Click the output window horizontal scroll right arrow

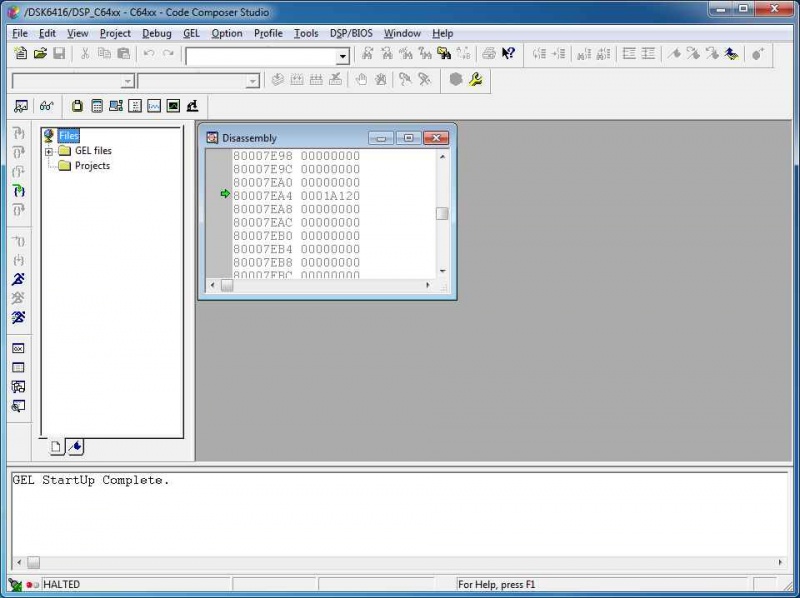[x=780, y=562]
